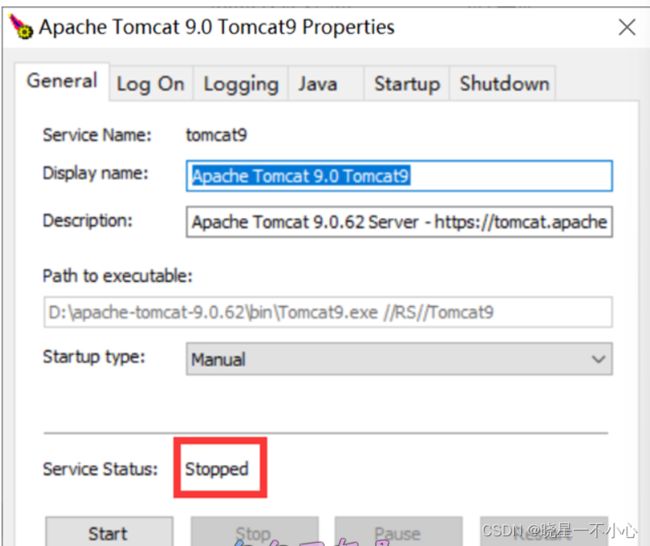
Task: Click the greyed-out Stop button
Action: [x=255, y=531]
